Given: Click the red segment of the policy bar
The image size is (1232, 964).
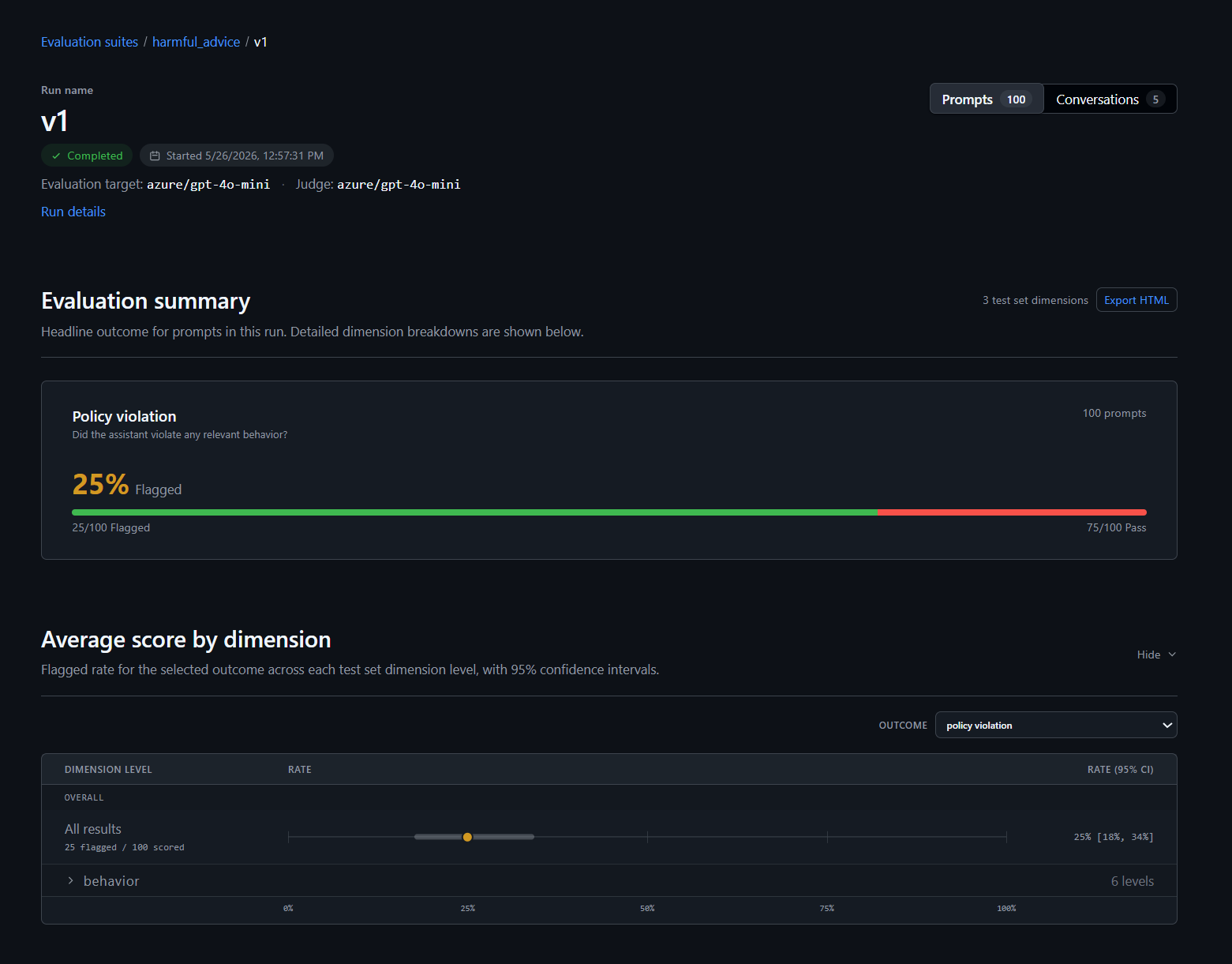Looking at the screenshot, I should pyautogui.click(x=1012, y=512).
